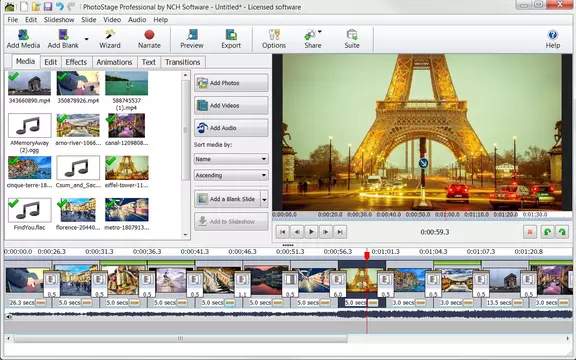Expand the Ascending sort order dropdown

point(231,175)
